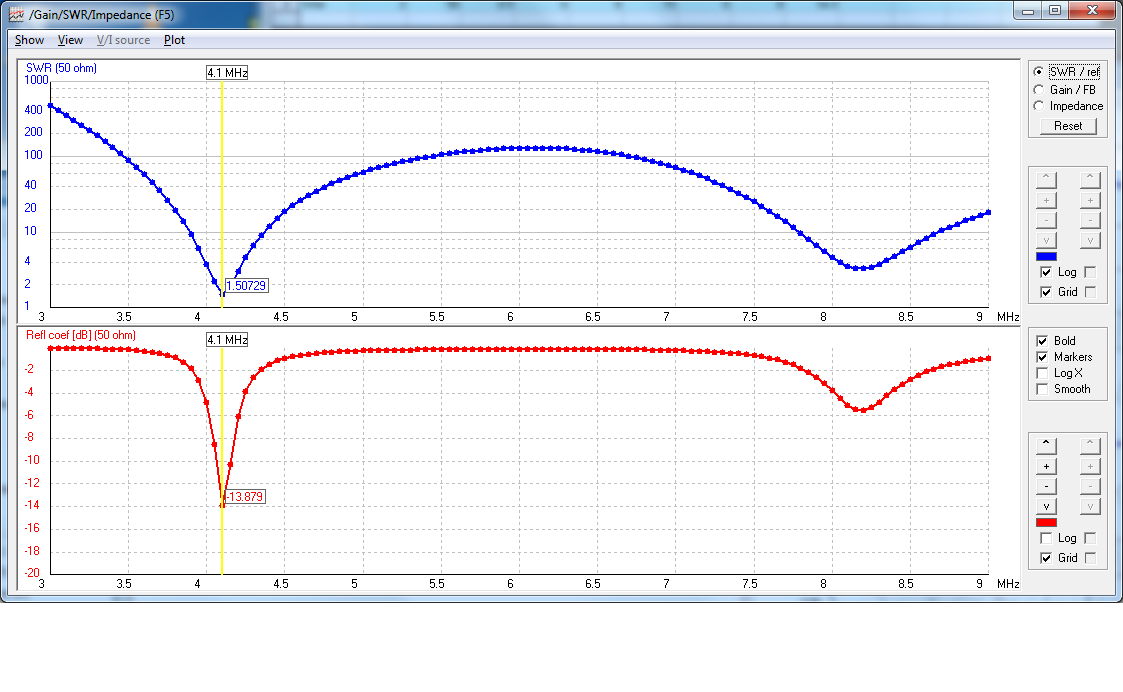
Task: Click the yellow frequency marker in the SWR plot
Action: (x=222, y=194)
